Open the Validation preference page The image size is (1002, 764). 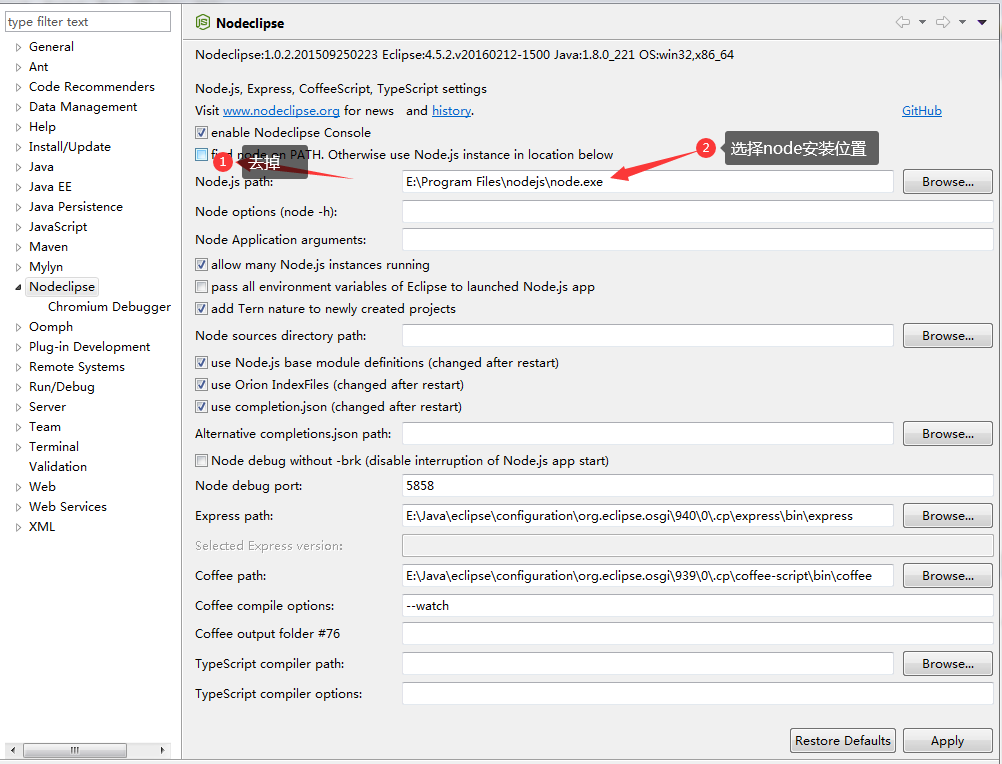(x=58, y=467)
